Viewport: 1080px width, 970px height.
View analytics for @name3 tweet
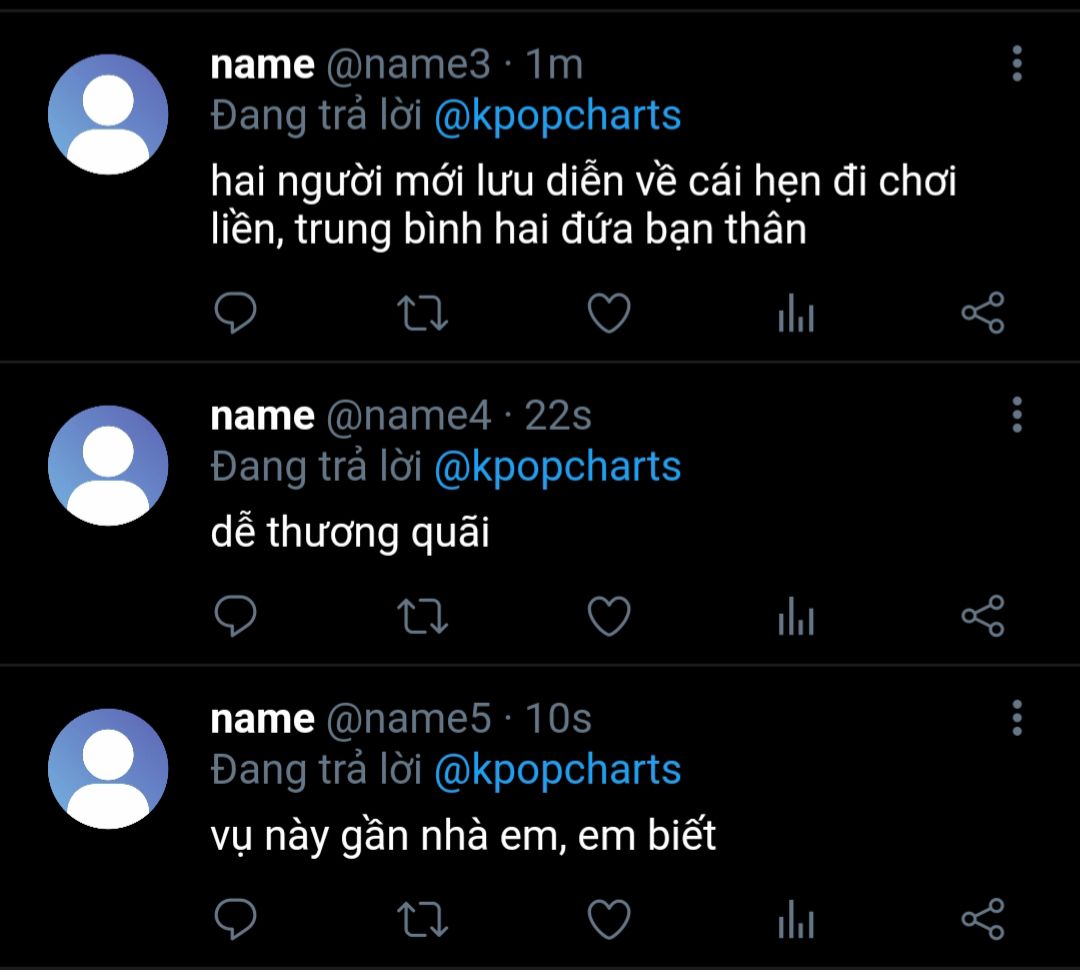click(796, 316)
